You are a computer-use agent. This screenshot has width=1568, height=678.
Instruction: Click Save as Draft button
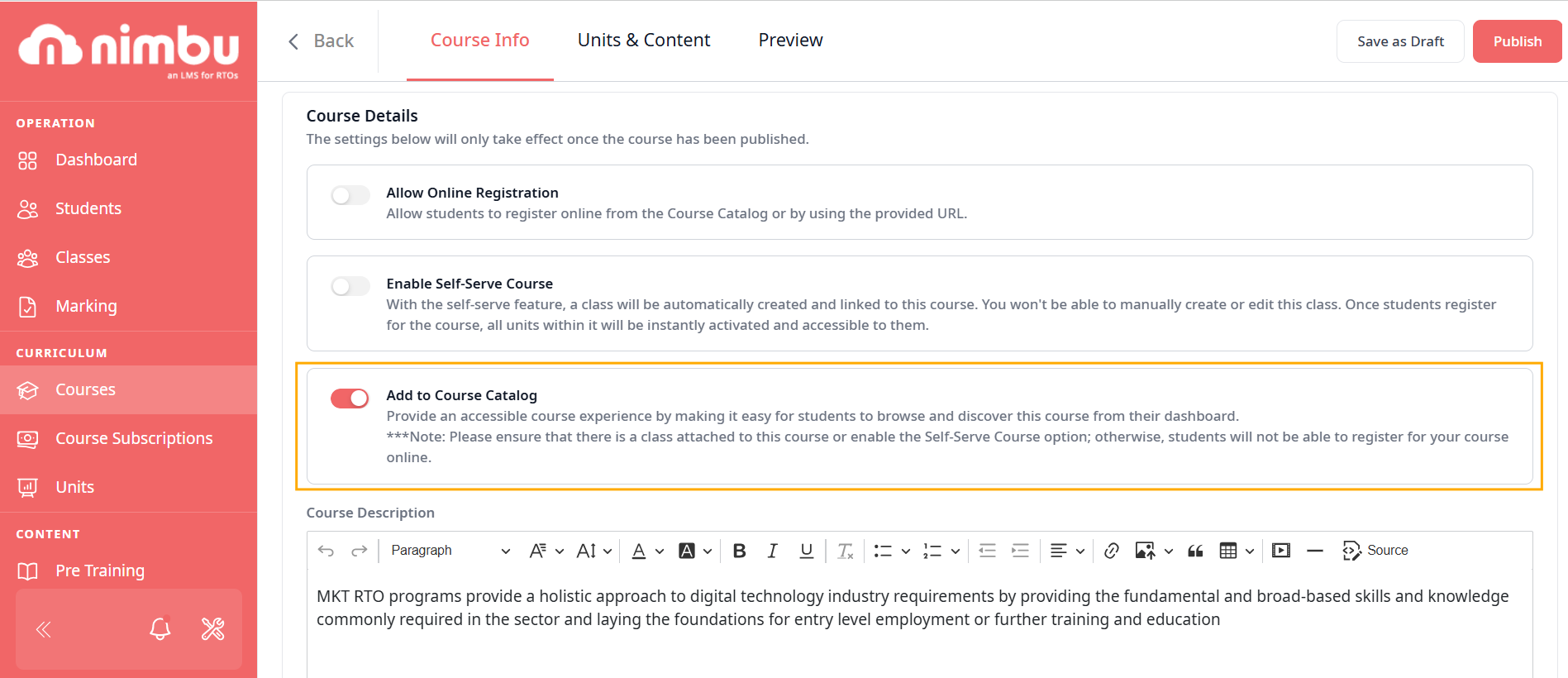1400,41
